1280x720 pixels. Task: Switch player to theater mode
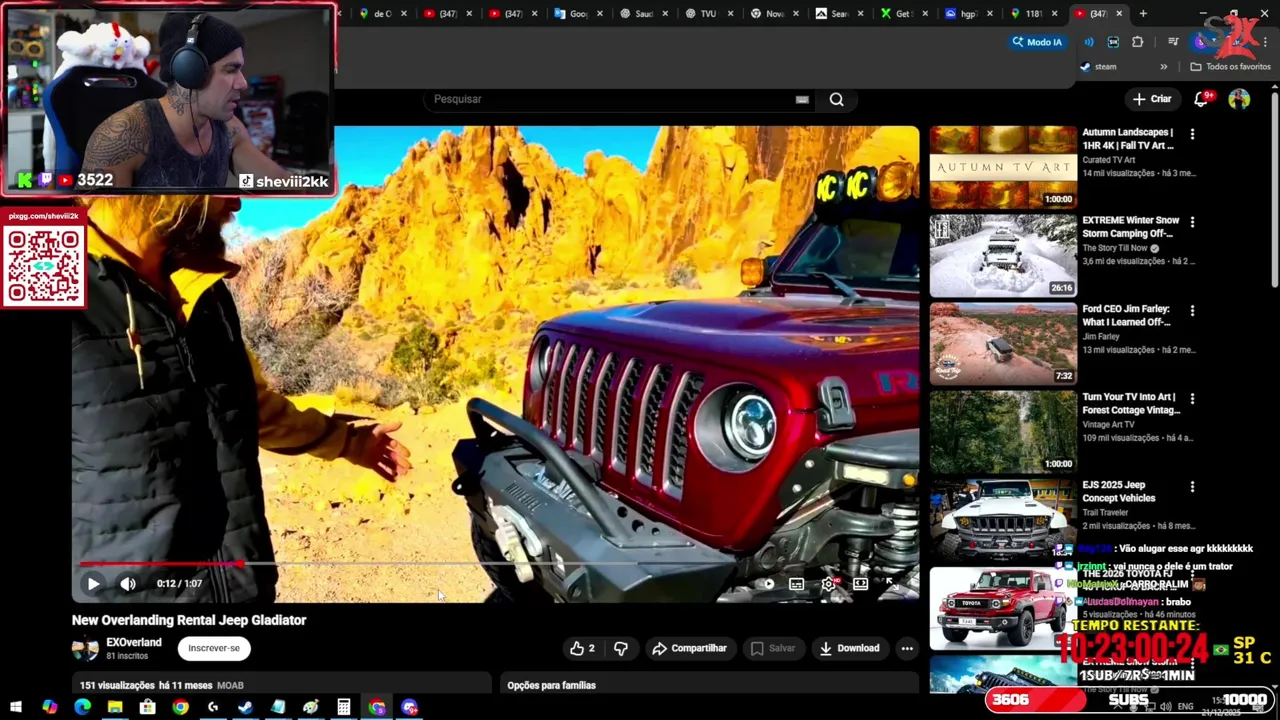click(x=860, y=584)
